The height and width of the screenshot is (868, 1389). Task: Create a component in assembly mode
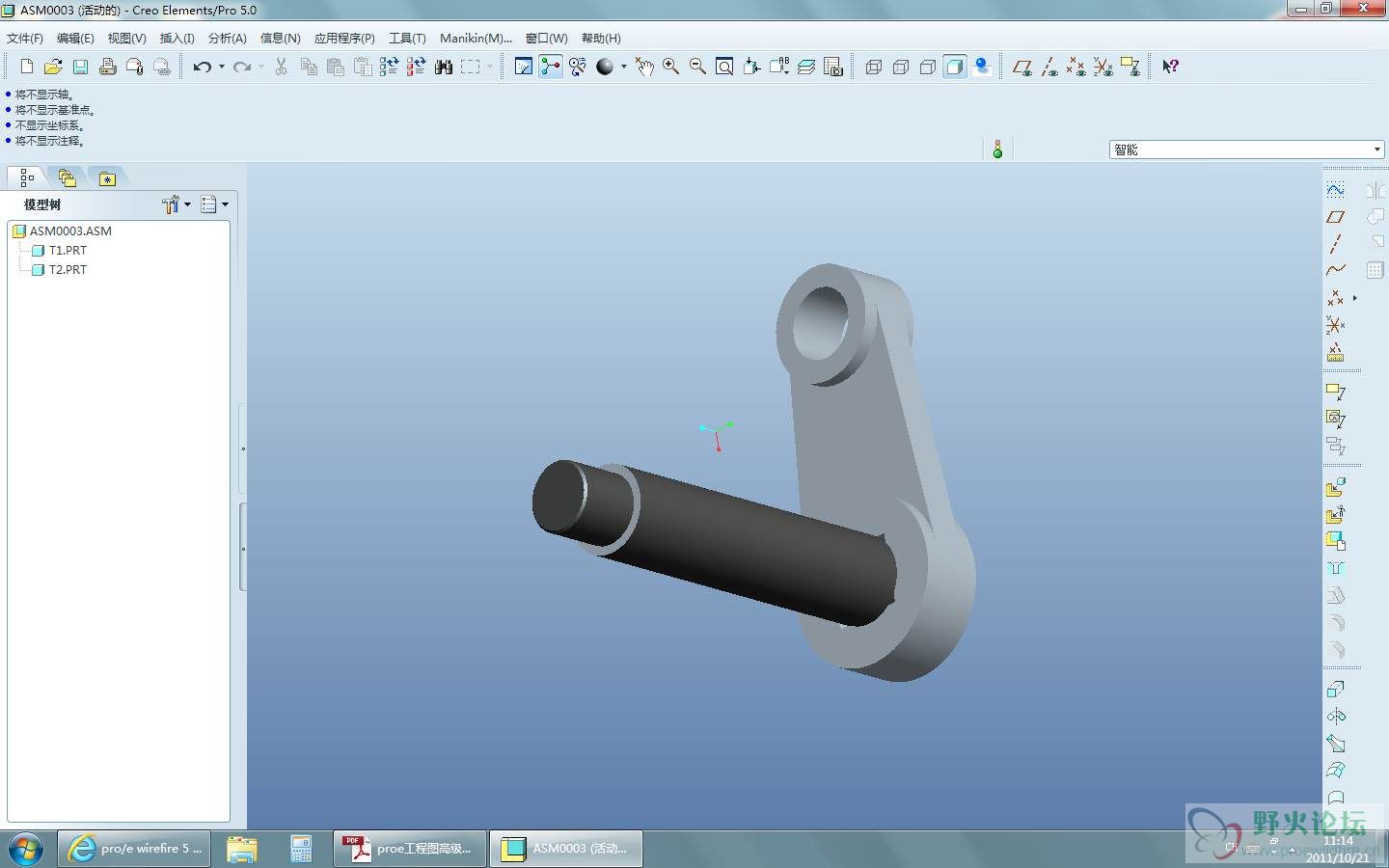click(1335, 514)
